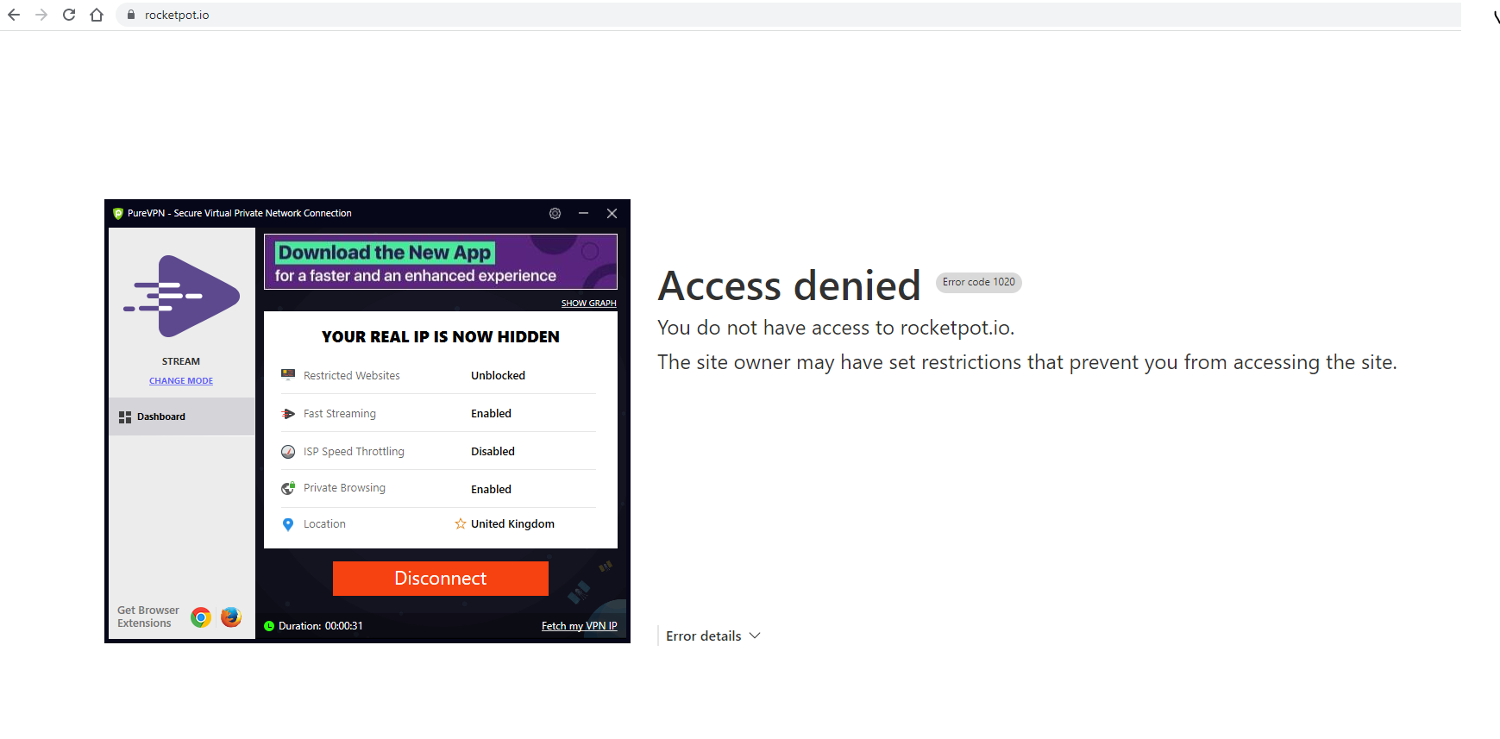
Task: Click the rocketpot.io address bar
Action: point(790,15)
